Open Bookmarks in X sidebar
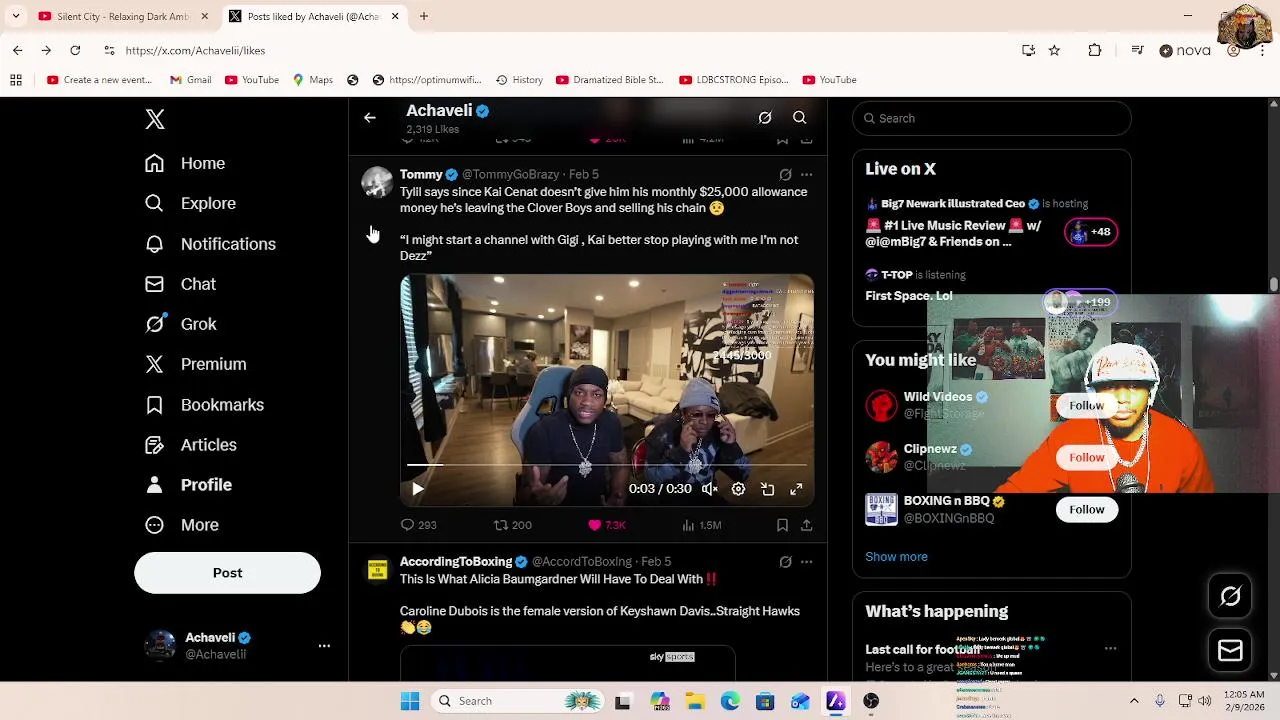 point(204,405)
